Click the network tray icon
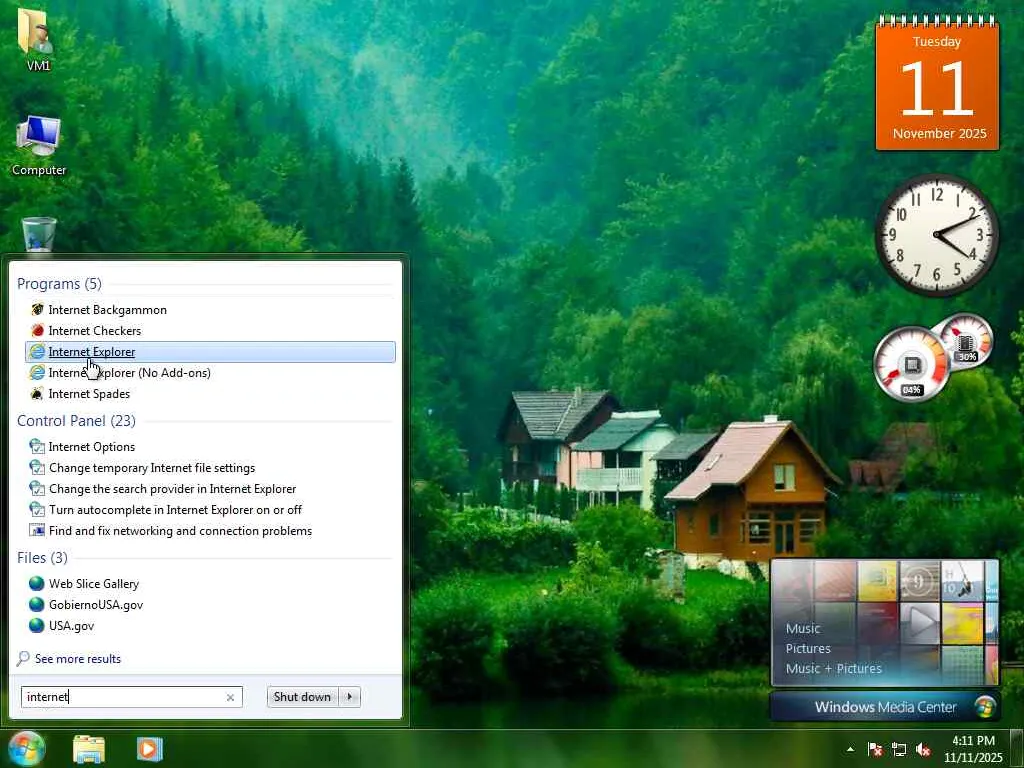Viewport: 1024px width, 768px height. (899, 749)
